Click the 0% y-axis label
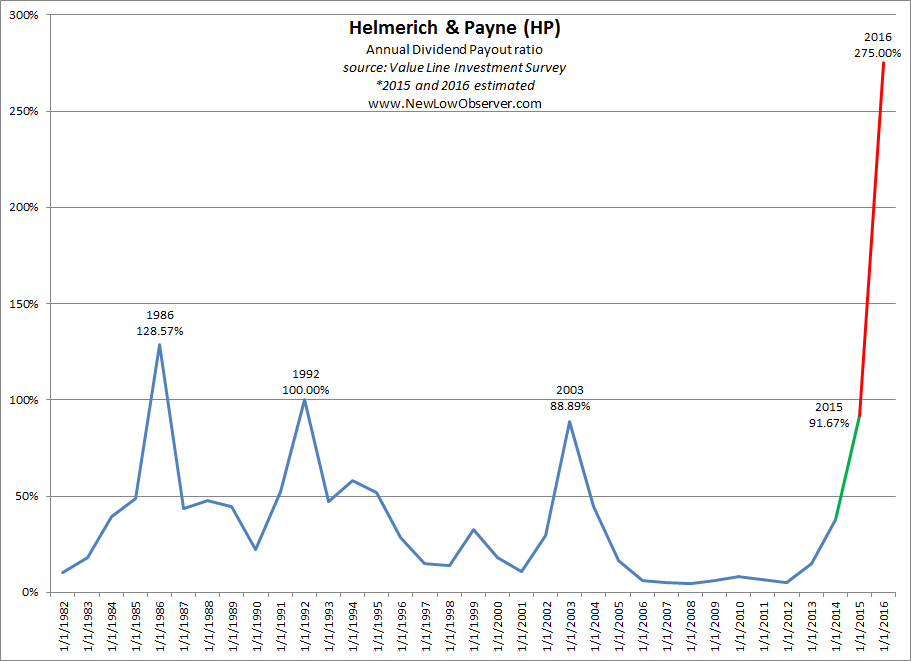 coord(30,592)
